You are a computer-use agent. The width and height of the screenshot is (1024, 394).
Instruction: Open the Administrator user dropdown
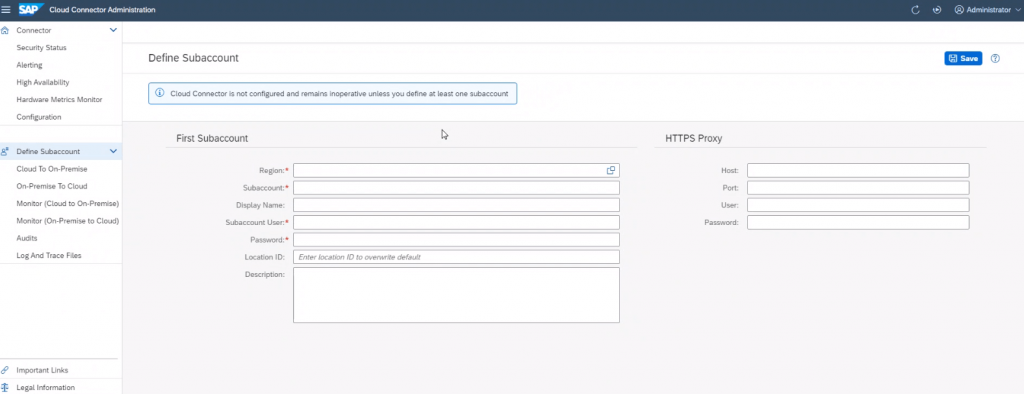point(987,10)
